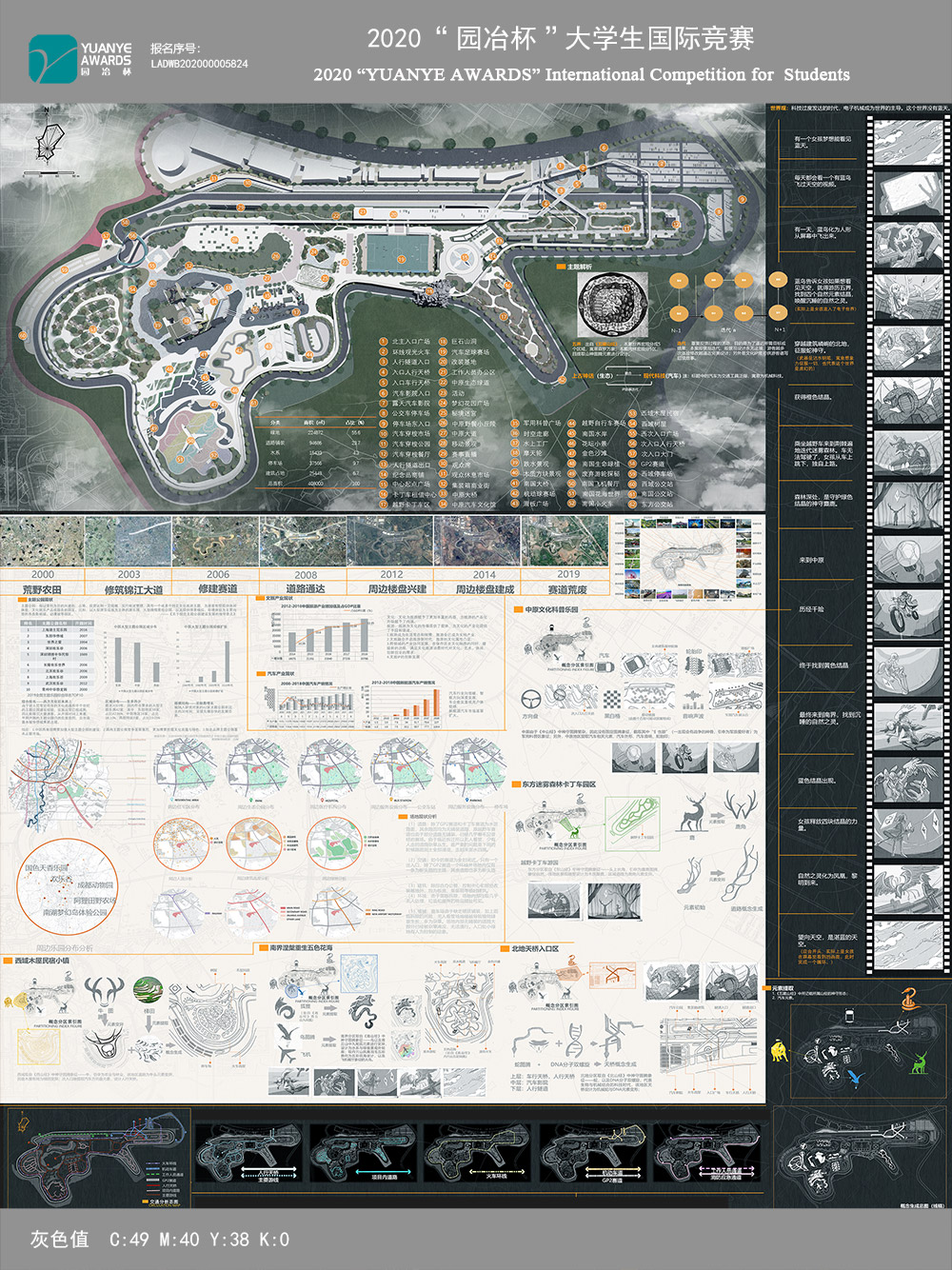Click the circular theme-analysis image under 主题解析
Viewport: 952px width, 1270px height.
613,304
